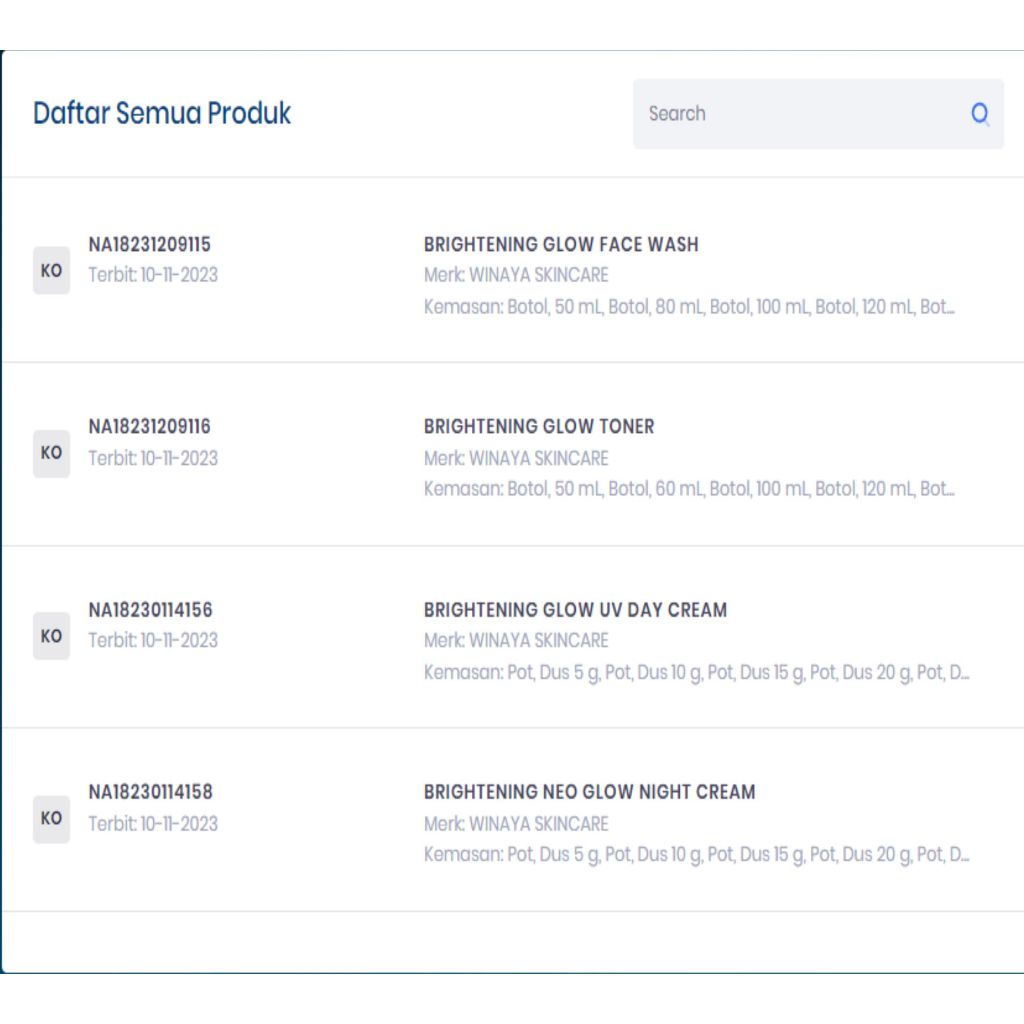The image size is (1024, 1024).
Task: Select the KO badge beside NA18231209116
Action: (x=51, y=453)
